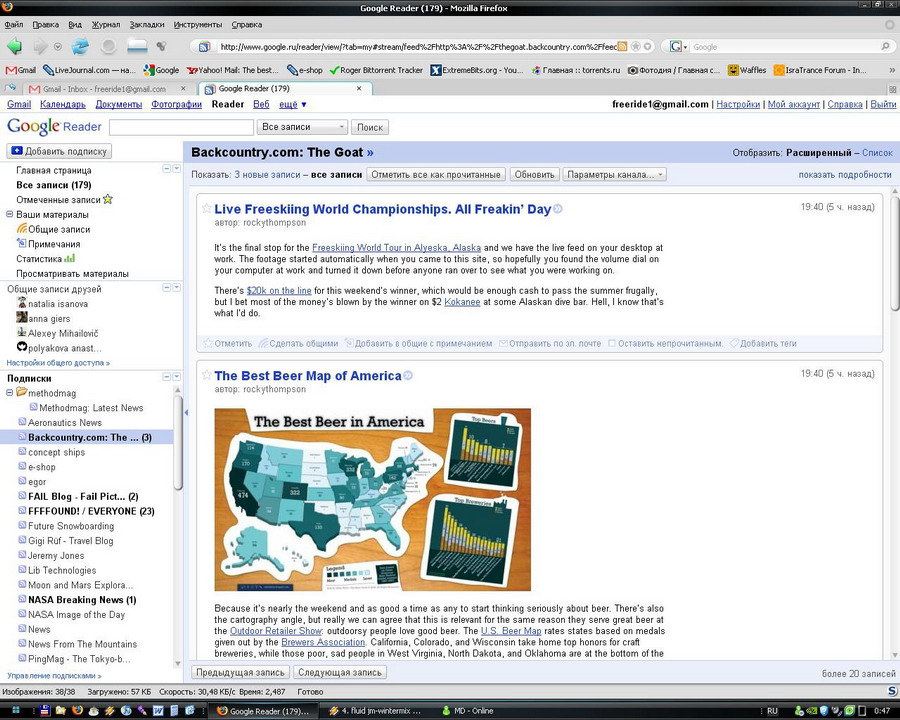Select FFFFOUND! / EVERYONE subscription
This screenshot has width=900, height=720.
[x=91, y=511]
